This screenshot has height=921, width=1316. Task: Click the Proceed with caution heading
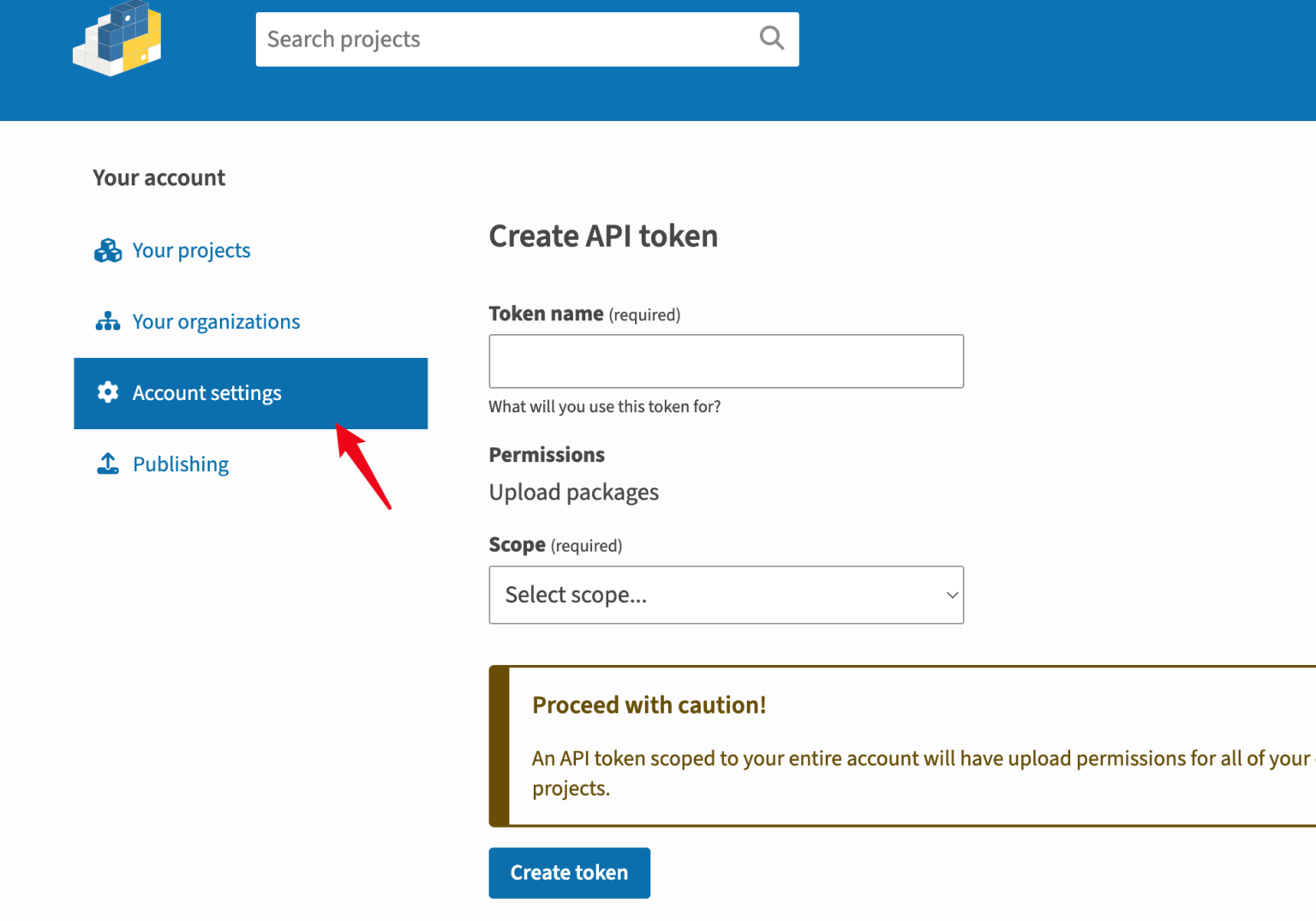tap(649, 705)
